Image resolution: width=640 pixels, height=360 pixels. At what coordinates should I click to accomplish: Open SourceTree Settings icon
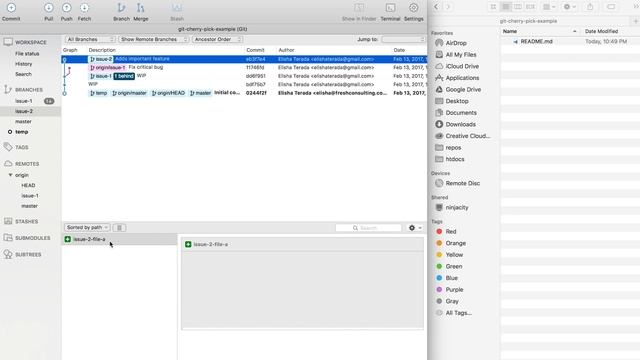(413, 8)
